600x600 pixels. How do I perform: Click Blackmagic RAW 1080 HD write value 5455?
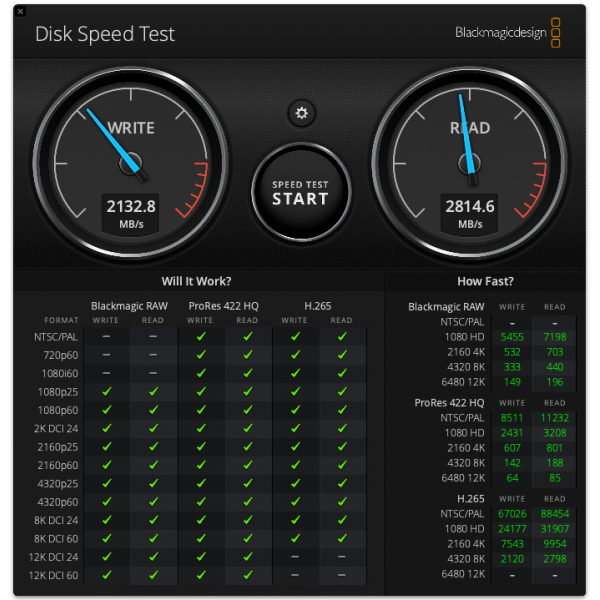[x=512, y=337]
